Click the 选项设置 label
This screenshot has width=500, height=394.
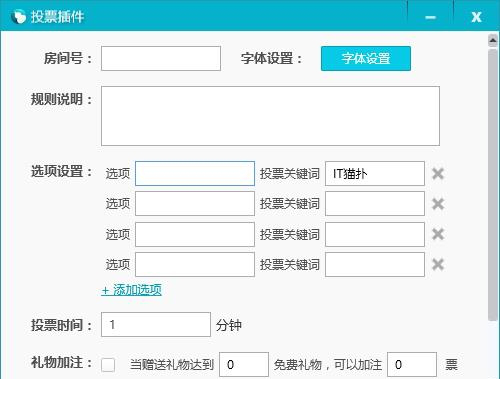tap(61, 171)
